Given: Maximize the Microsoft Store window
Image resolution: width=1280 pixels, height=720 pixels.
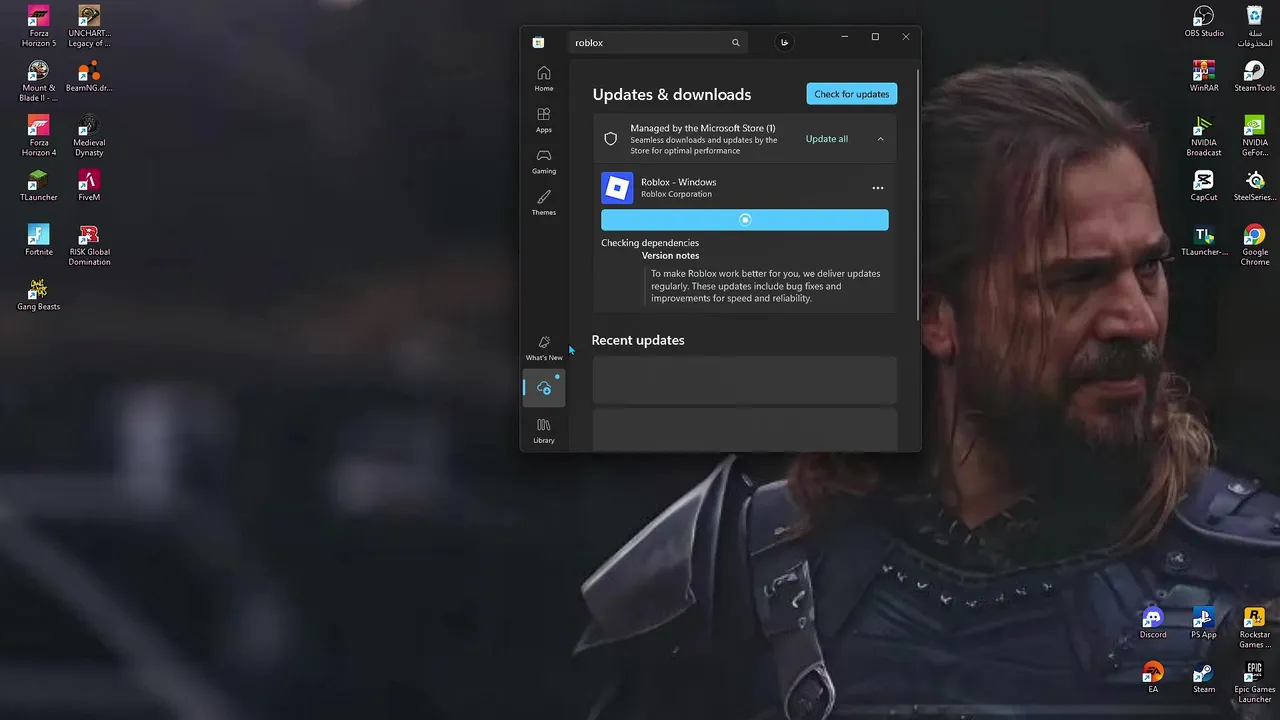Looking at the screenshot, I should (x=875, y=37).
